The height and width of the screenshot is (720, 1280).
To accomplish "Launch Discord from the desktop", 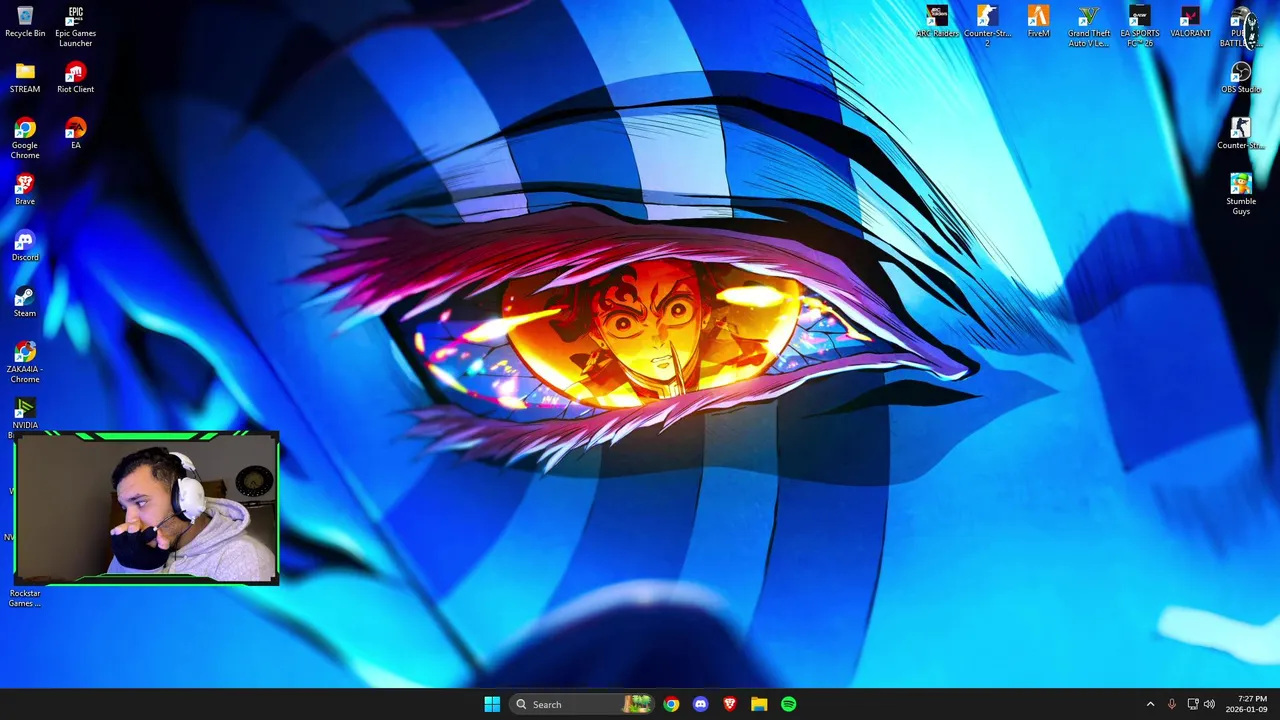I will [x=25, y=246].
